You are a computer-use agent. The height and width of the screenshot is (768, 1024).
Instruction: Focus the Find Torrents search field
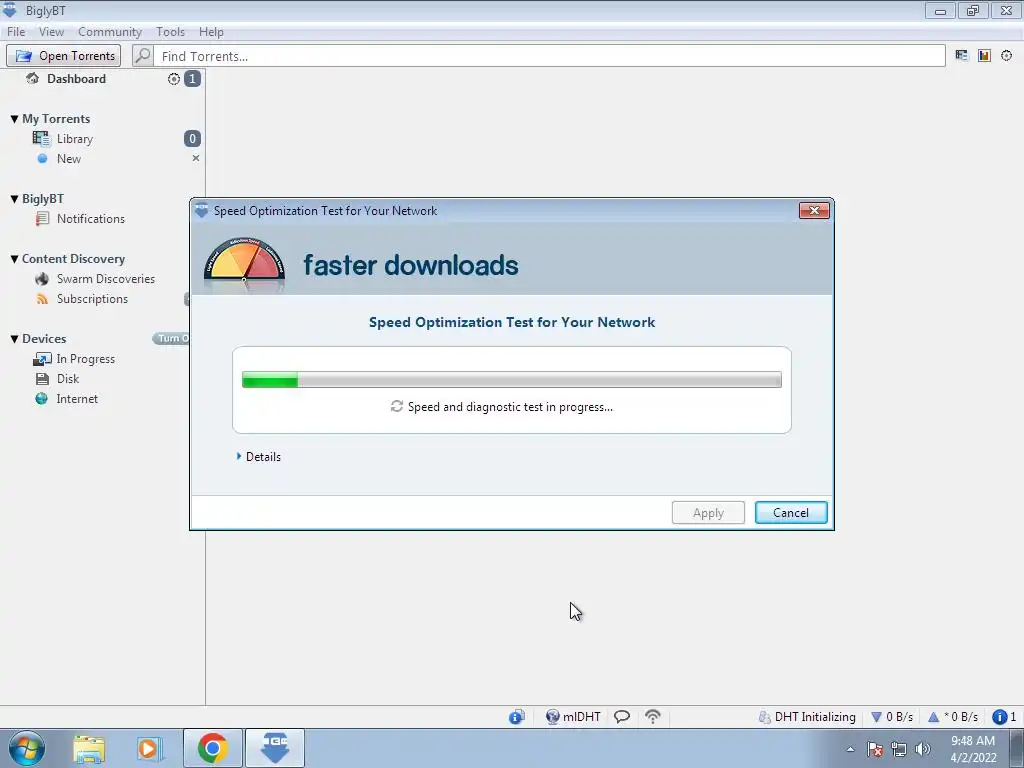(549, 56)
